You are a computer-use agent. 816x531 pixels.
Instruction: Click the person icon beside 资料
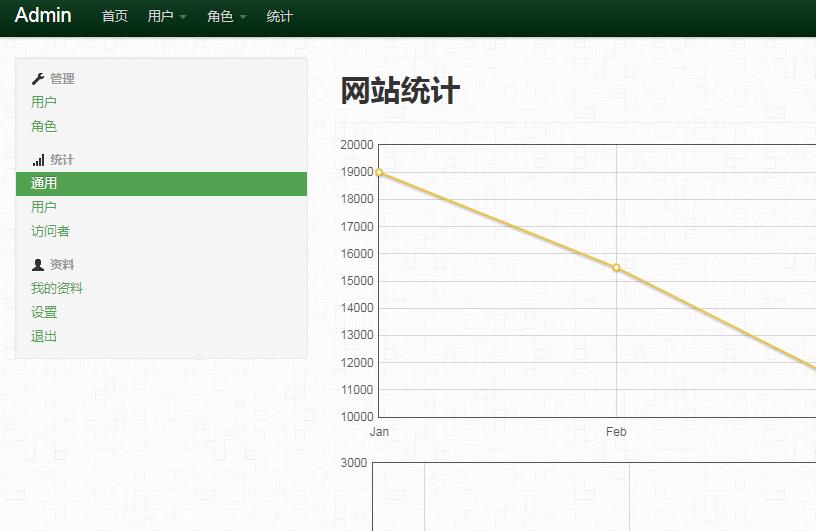coord(38,265)
